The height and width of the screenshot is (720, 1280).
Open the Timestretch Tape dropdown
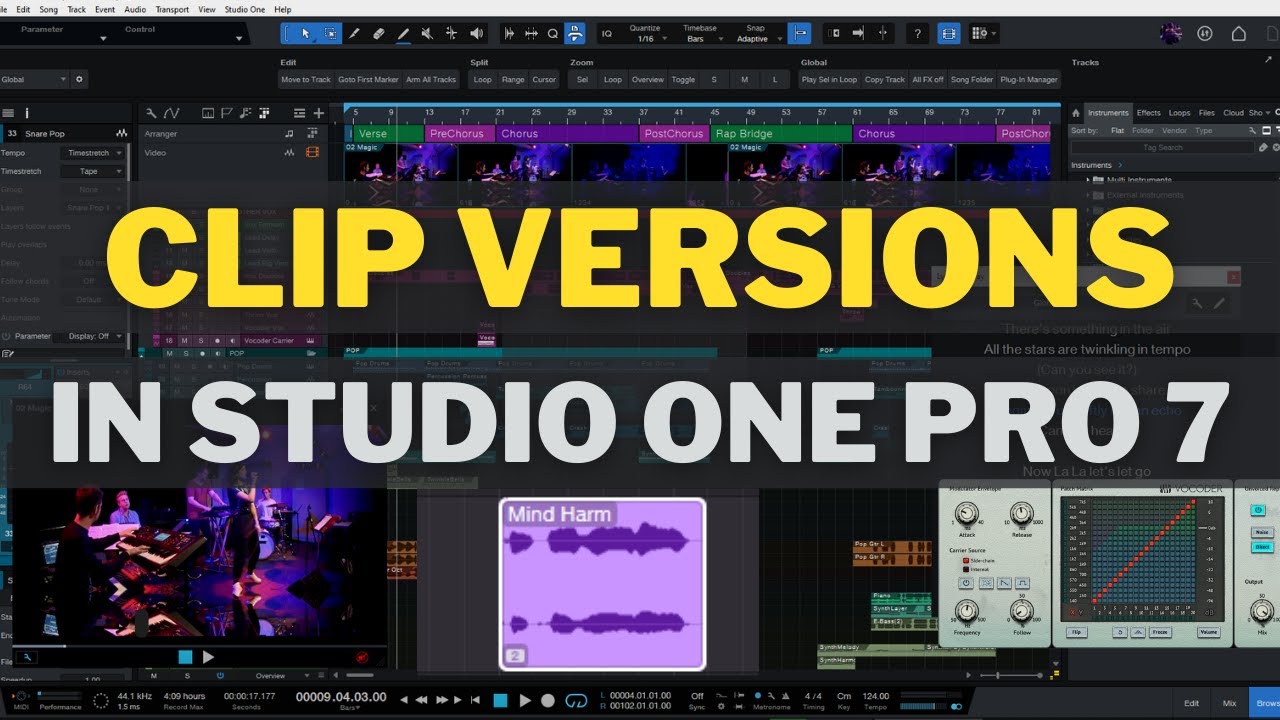point(92,171)
